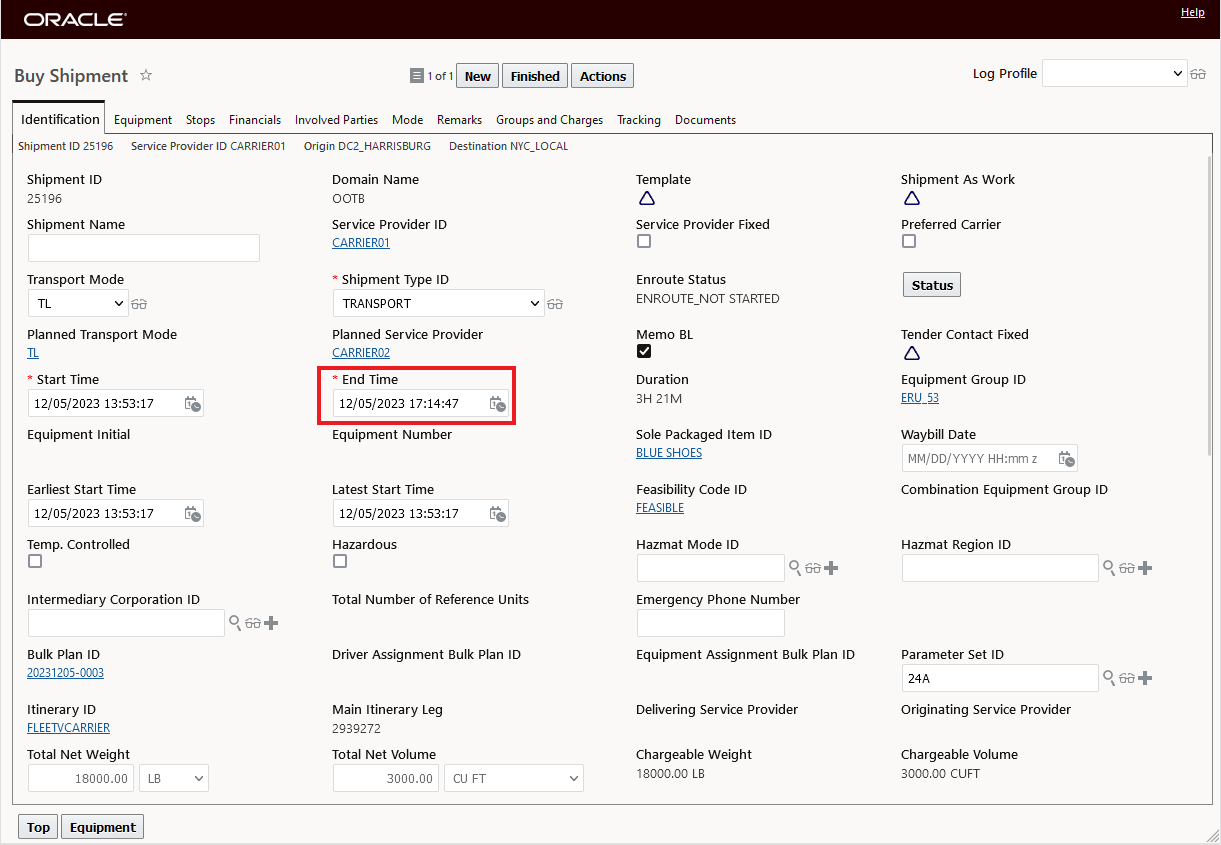Image resolution: width=1221 pixels, height=845 pixels.
Task: Switch to the Involved Parties tab
Action: point(336,120)
